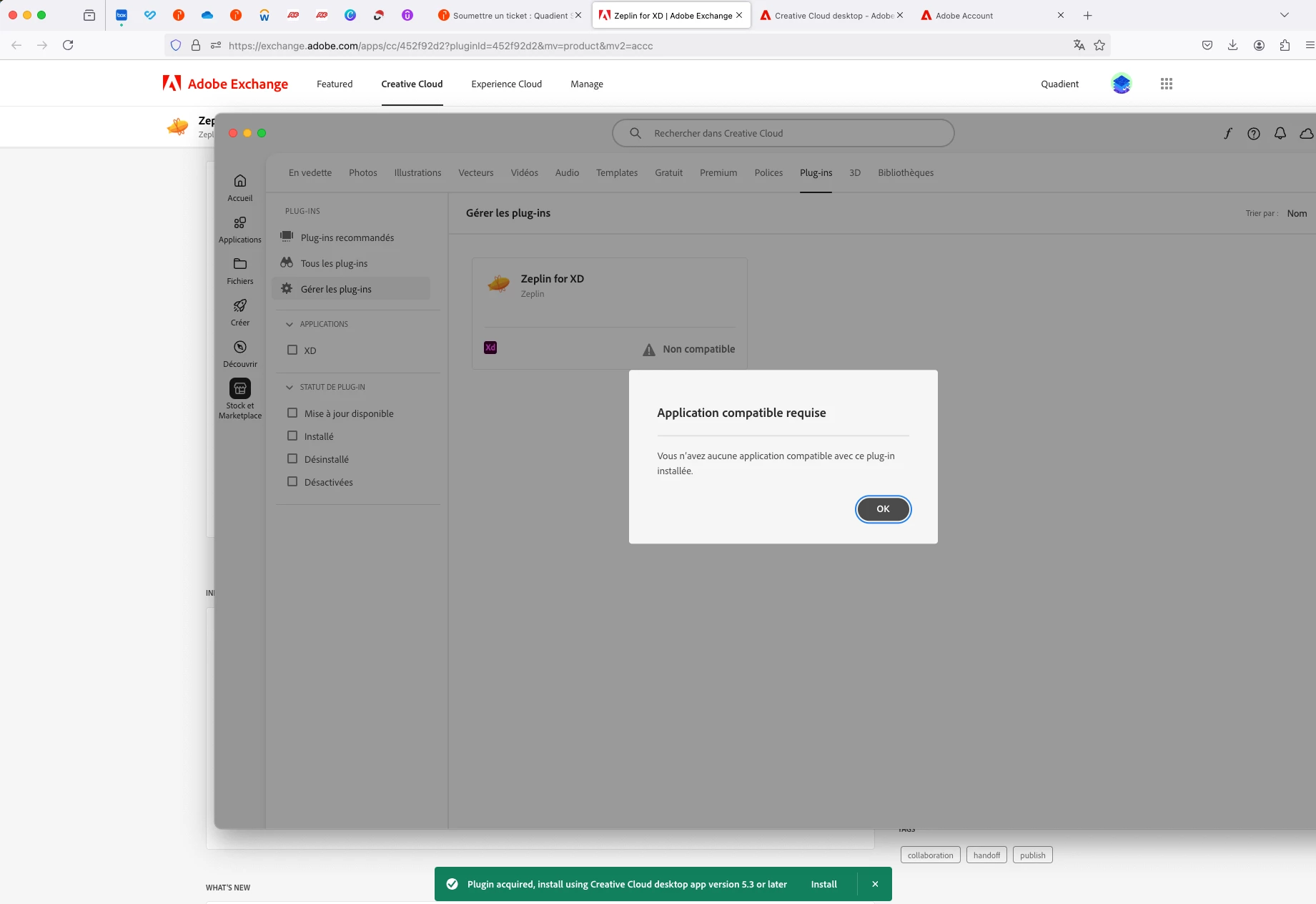Screen dimensions: 1316x904
Task: Click the publish tag
Action: (x=1033, y=855)
